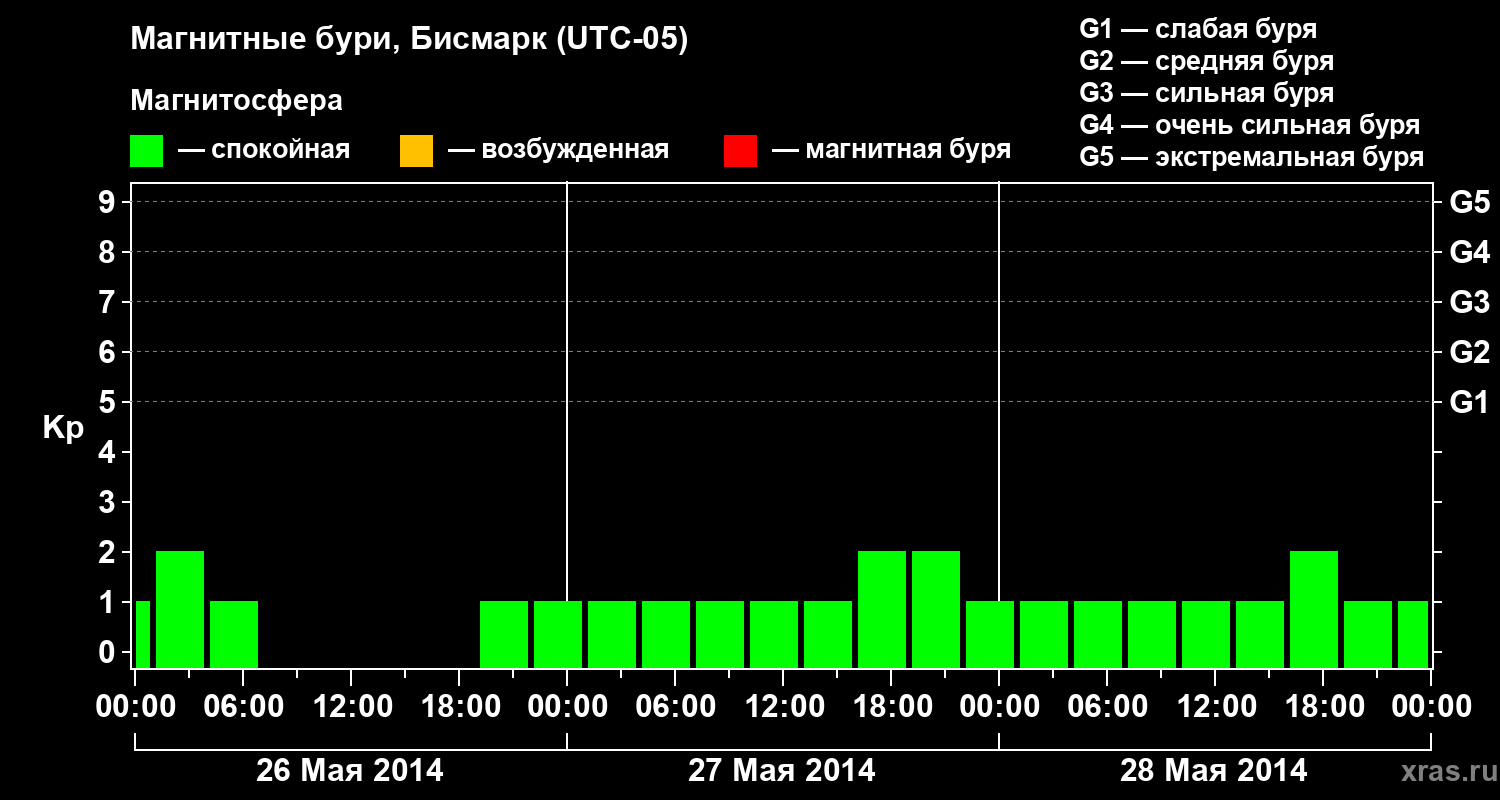Select the '— спокойная' legend label
Viewport: 1500px width, 800px height.
[x=264, y=150]
